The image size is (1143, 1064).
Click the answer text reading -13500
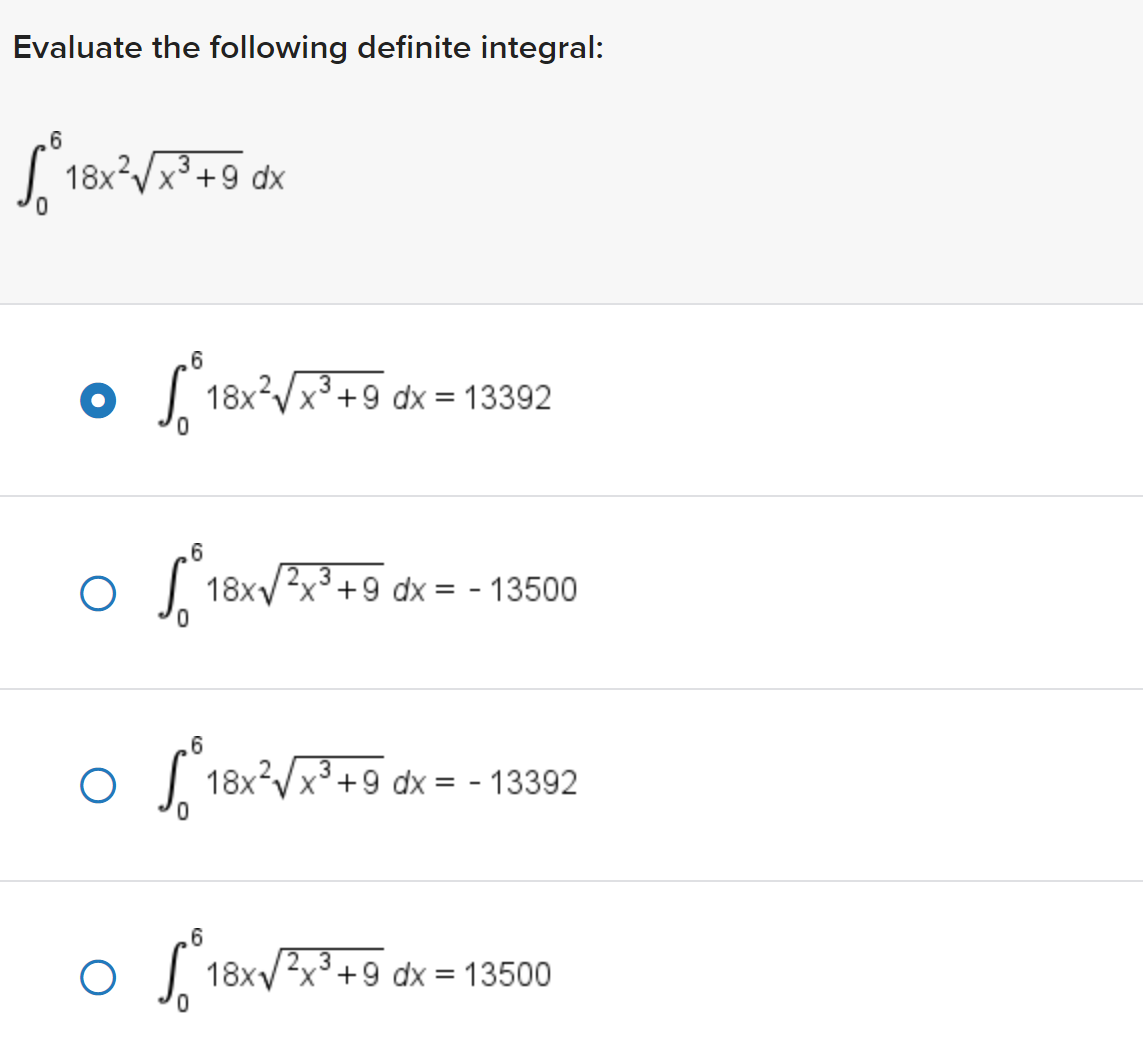[x=524, y=590]
